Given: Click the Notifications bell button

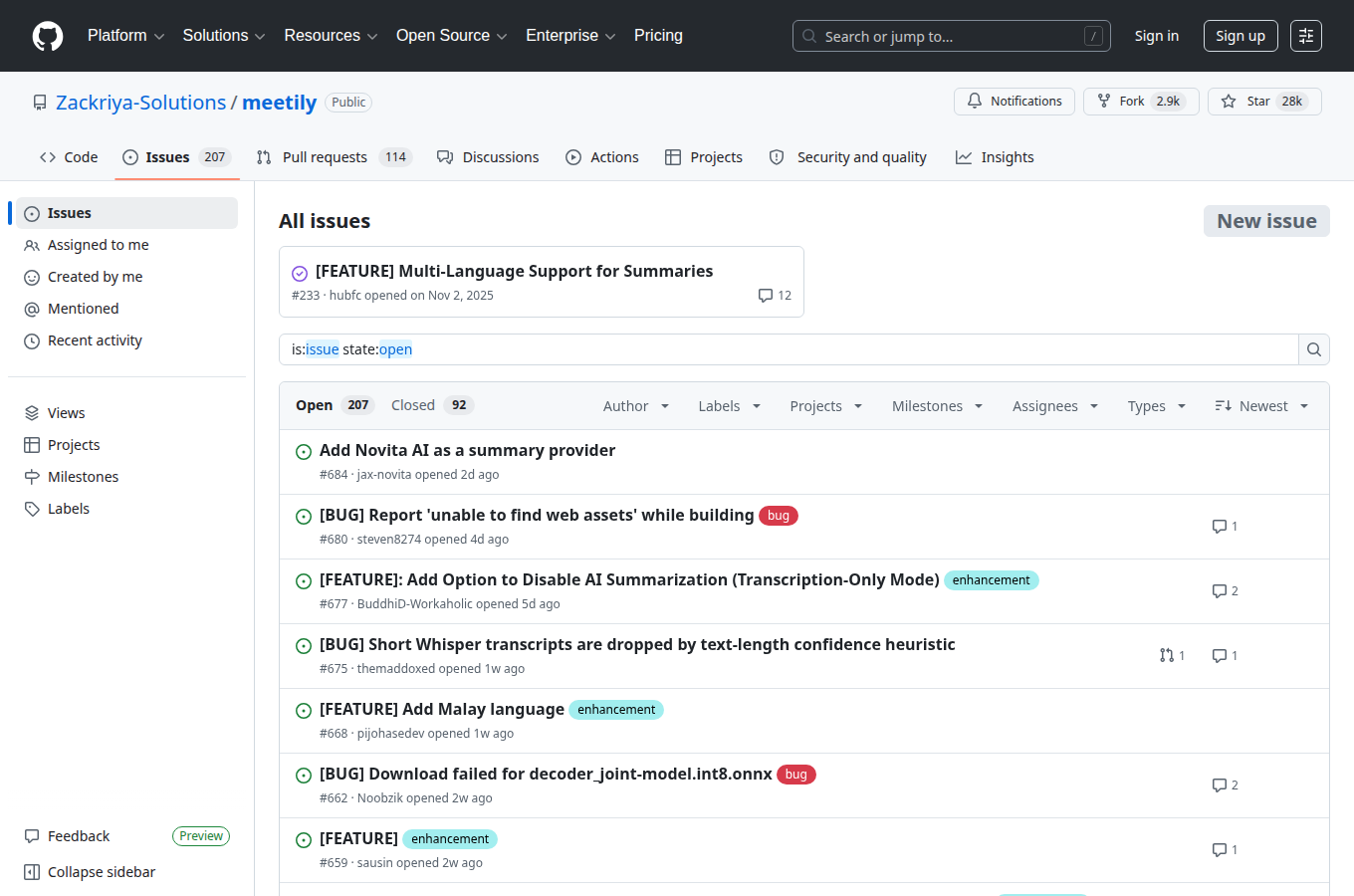Looking at the screenshot, I should [1015, 102].
